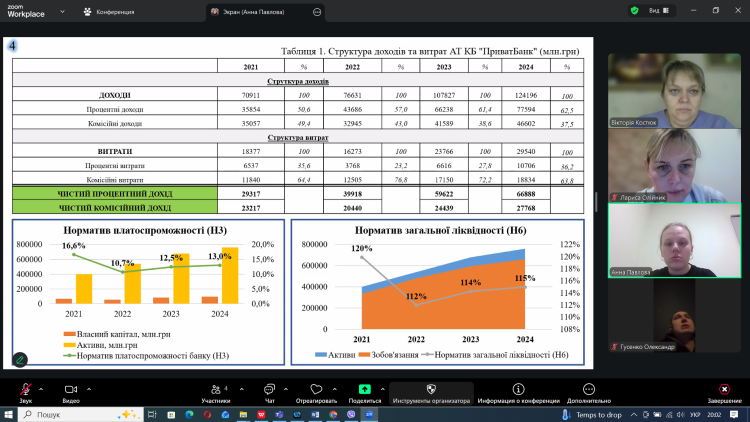
Task: Open the Windows Start menu
Action: (8, 414)
